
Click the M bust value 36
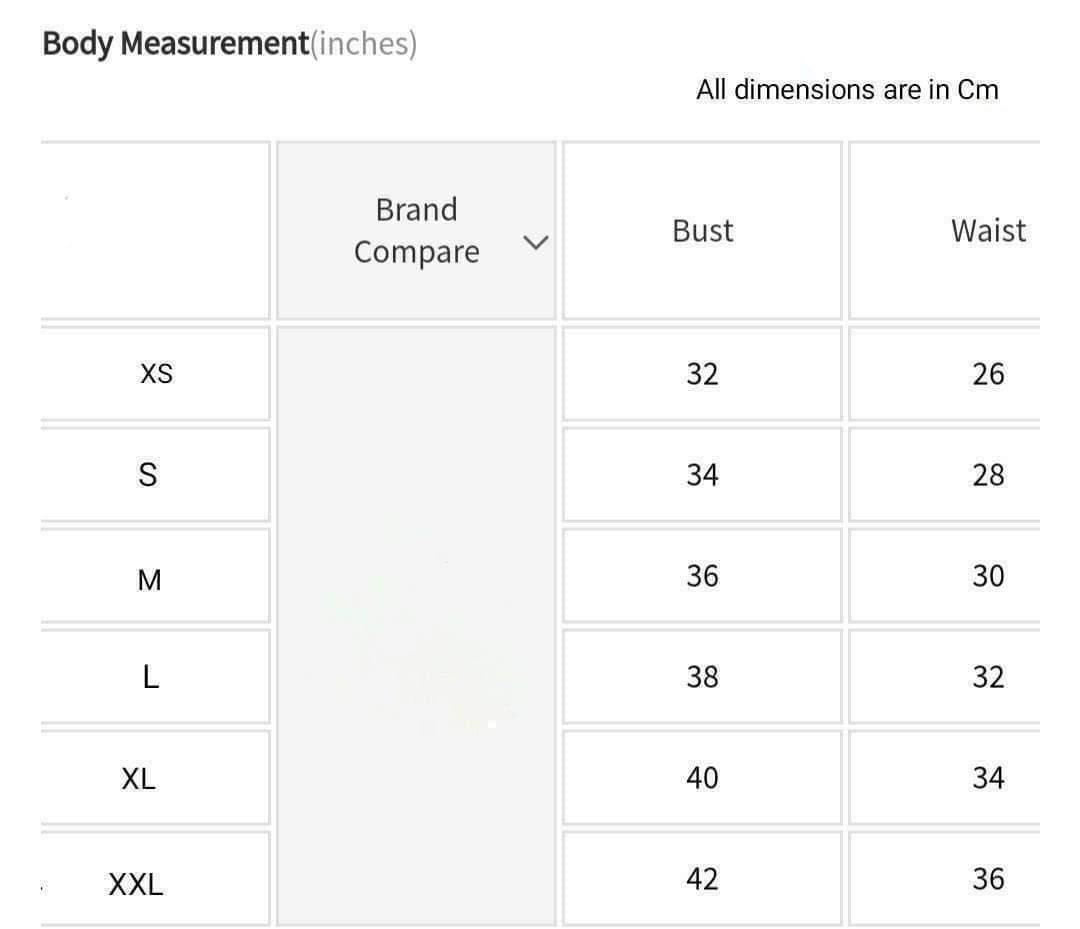click(x=702, y=576)
